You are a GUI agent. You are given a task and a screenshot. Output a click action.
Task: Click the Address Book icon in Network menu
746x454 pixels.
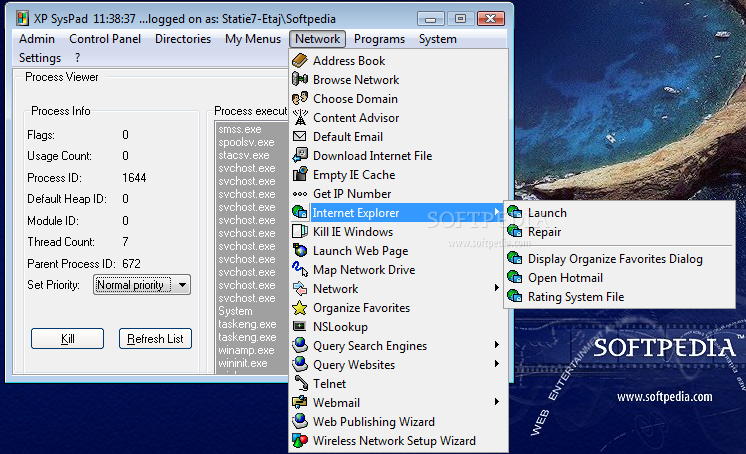(300, 60)
